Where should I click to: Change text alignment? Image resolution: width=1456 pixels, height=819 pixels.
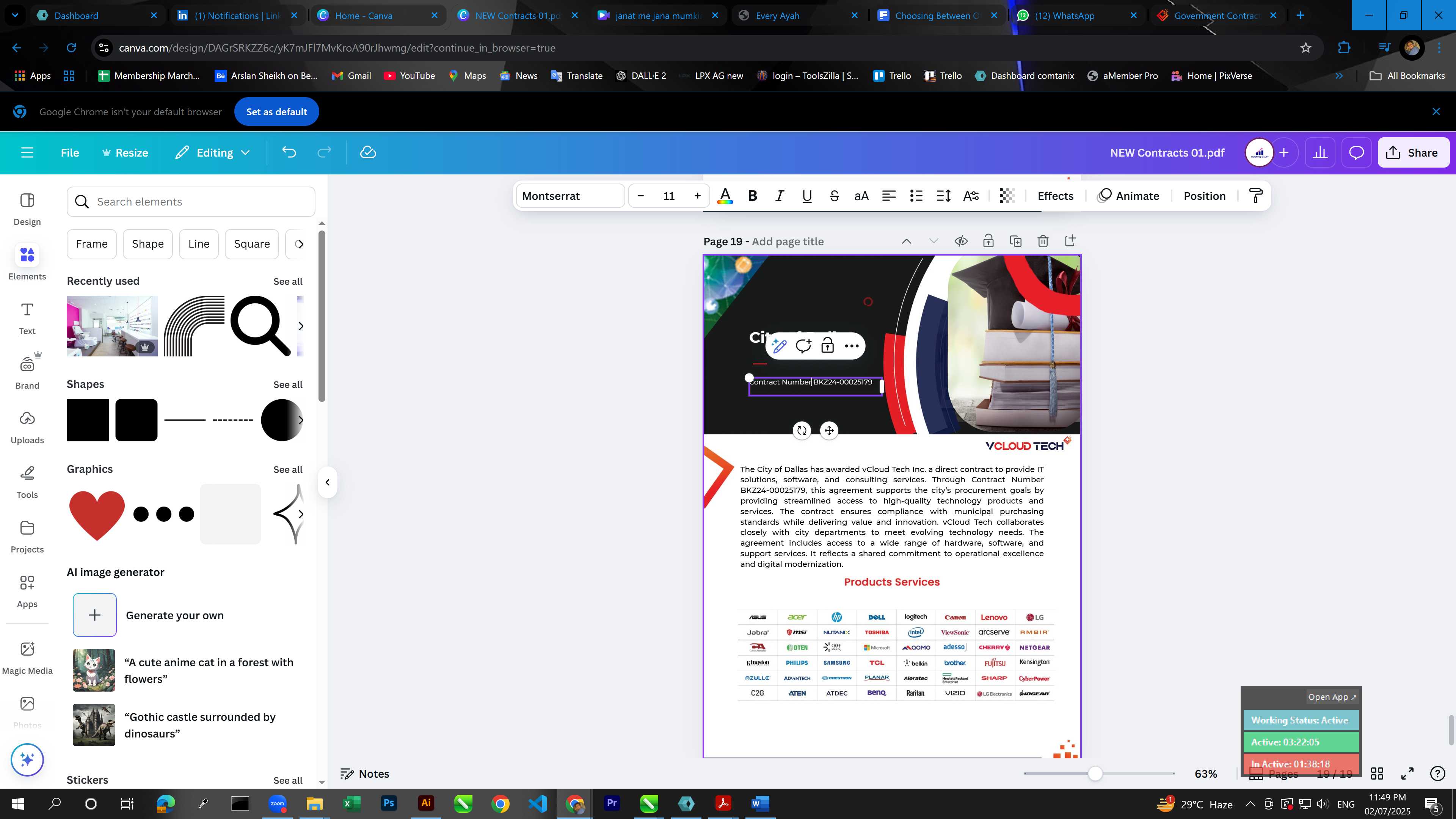coord(888,196)
